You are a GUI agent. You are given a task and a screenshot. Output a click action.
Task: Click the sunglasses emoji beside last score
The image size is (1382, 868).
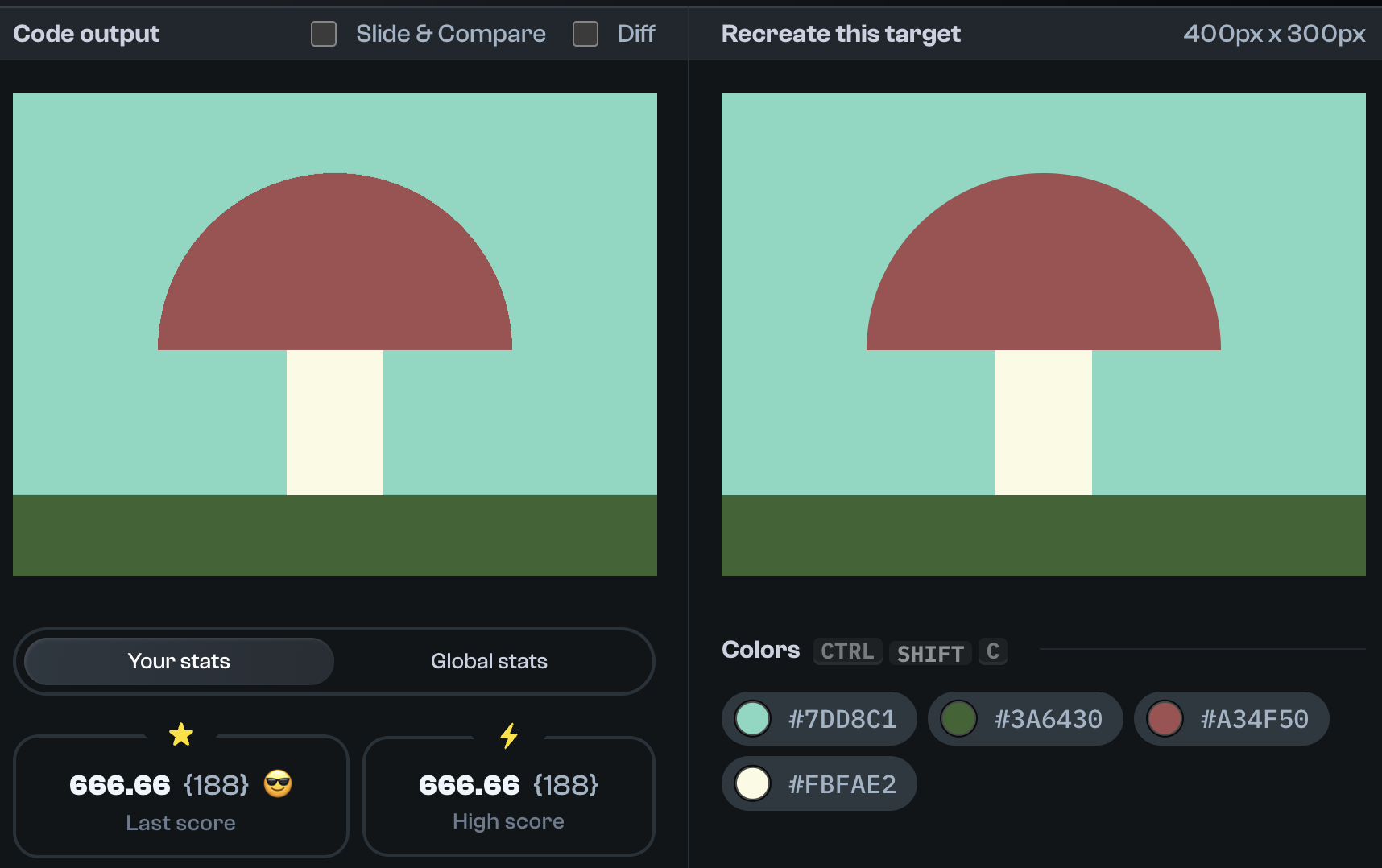pos(278,783)
